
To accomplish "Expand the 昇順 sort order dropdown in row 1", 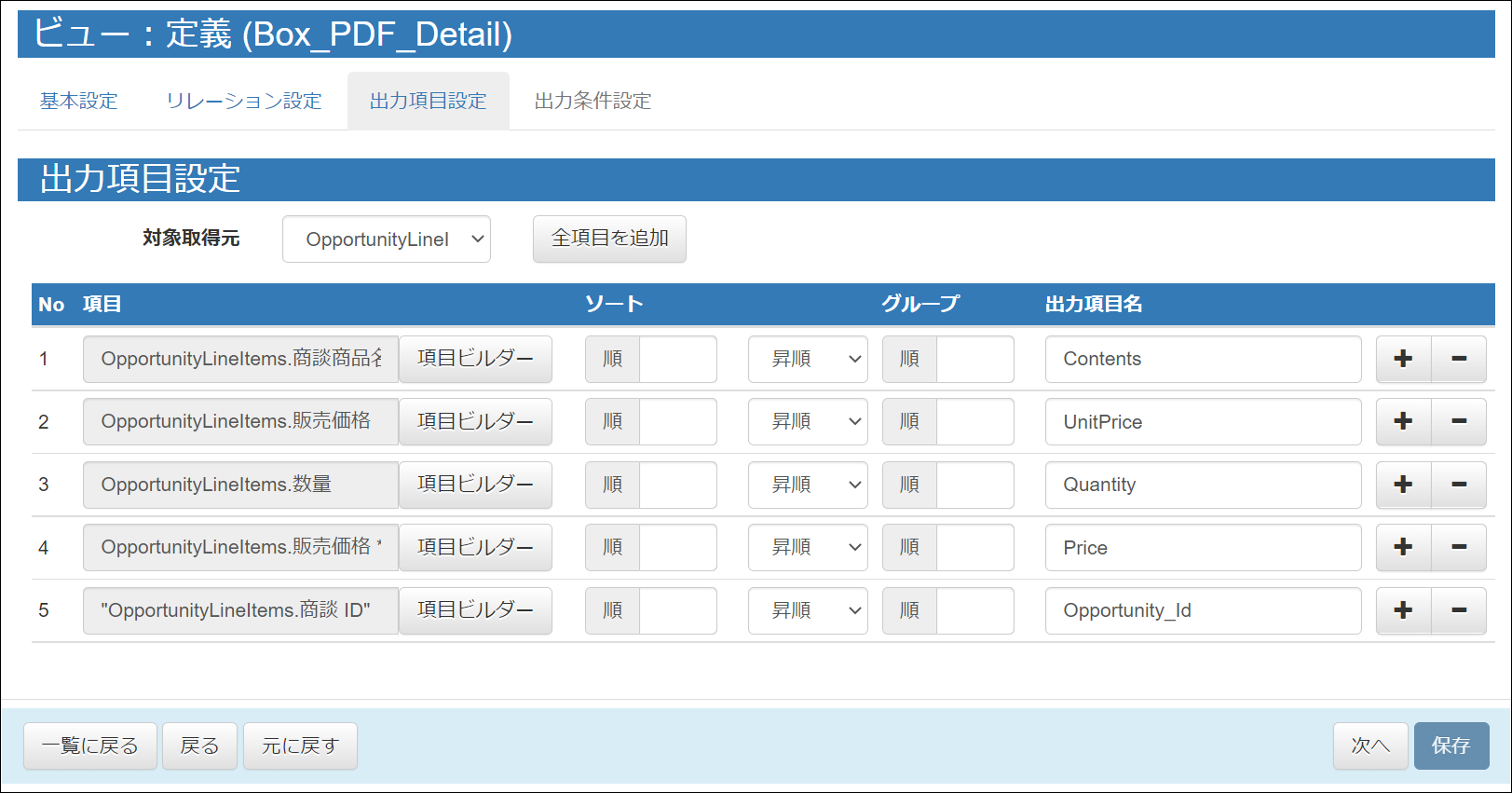I will 807,359.
